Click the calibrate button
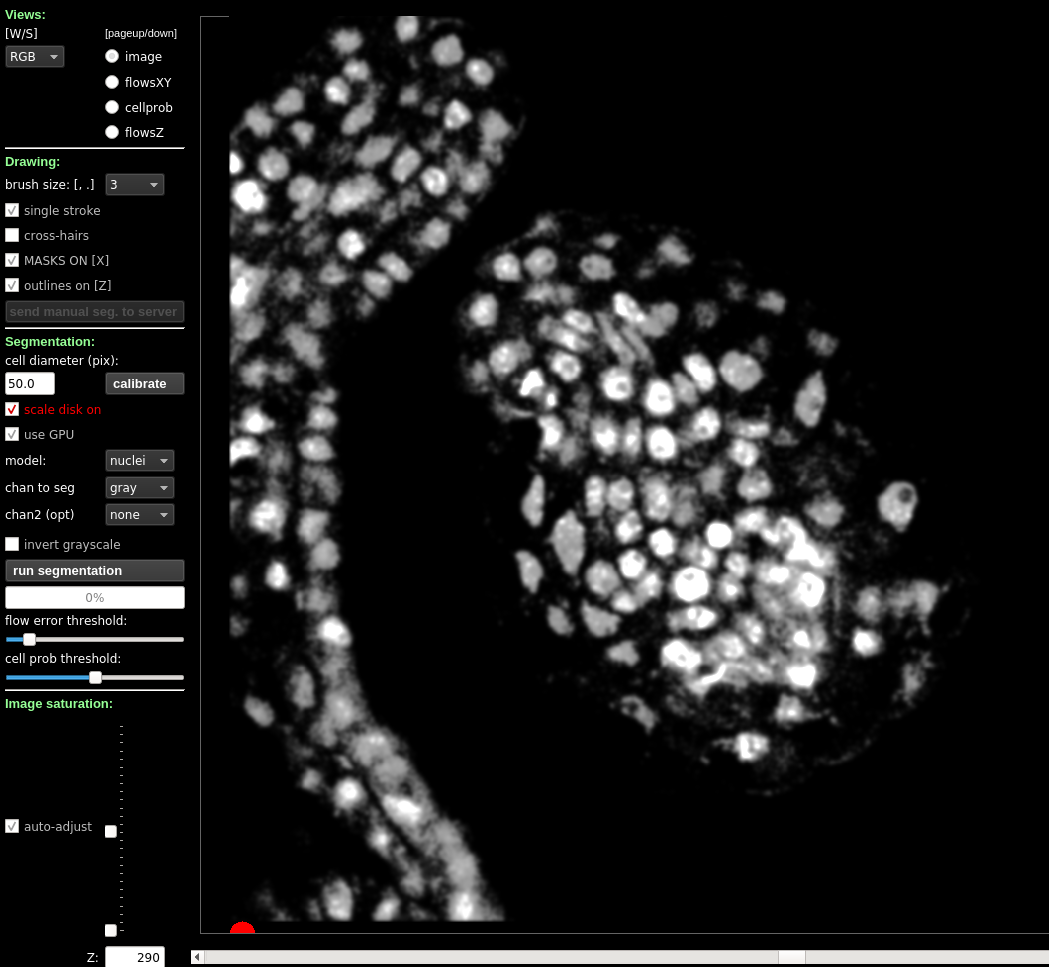 [x=144, y=383]
